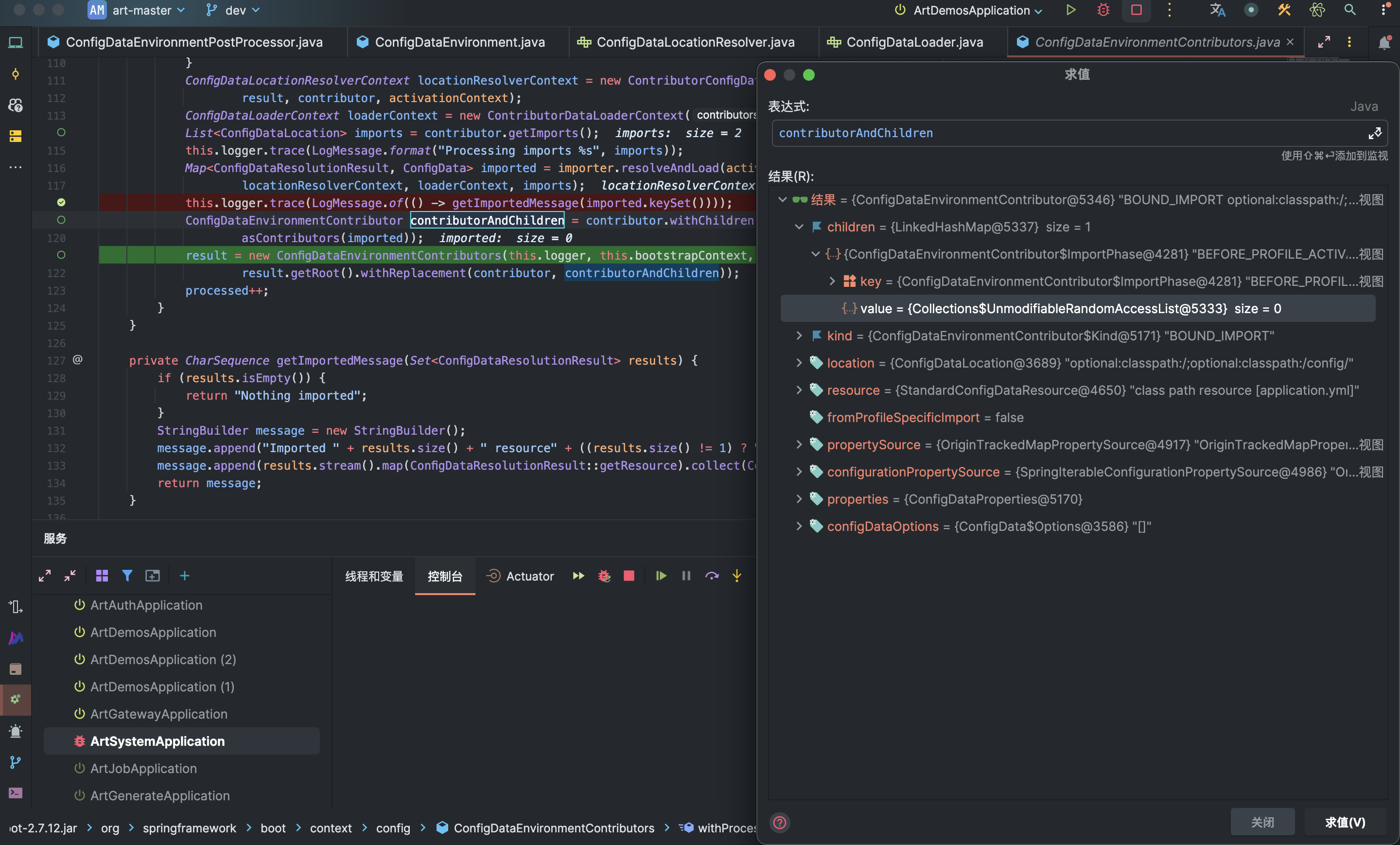Viewport: 1400px width, 845px height.
Task: Click the Debug bug icon in top toolbar
Action: pos(1103,10)
